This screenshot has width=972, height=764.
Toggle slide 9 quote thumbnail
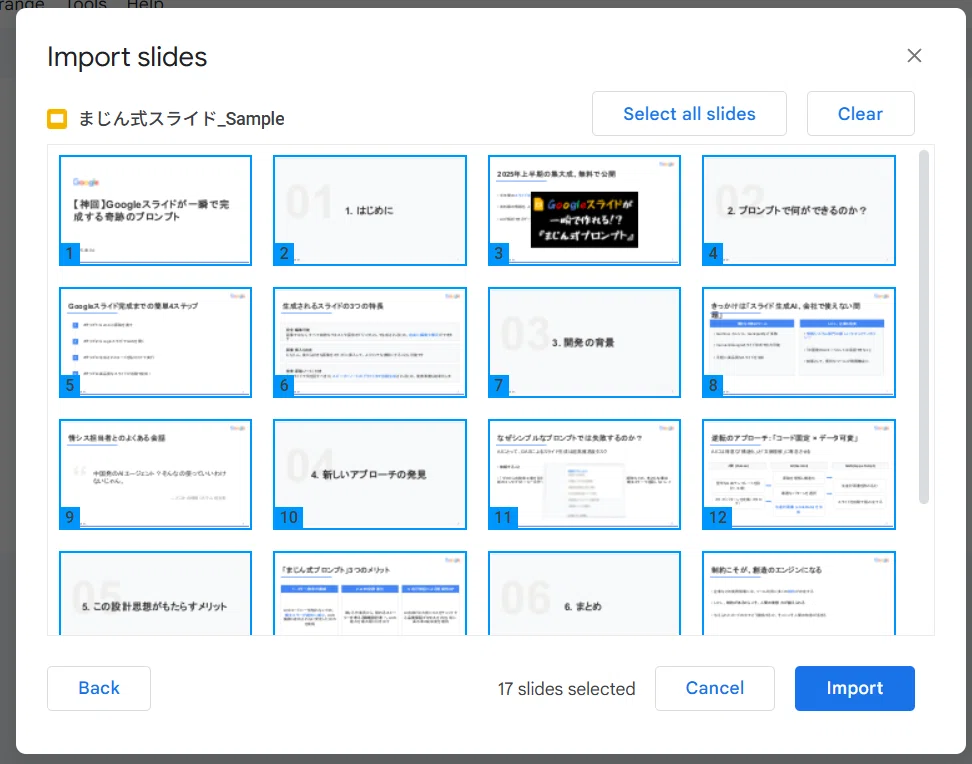tap(155, 474)
